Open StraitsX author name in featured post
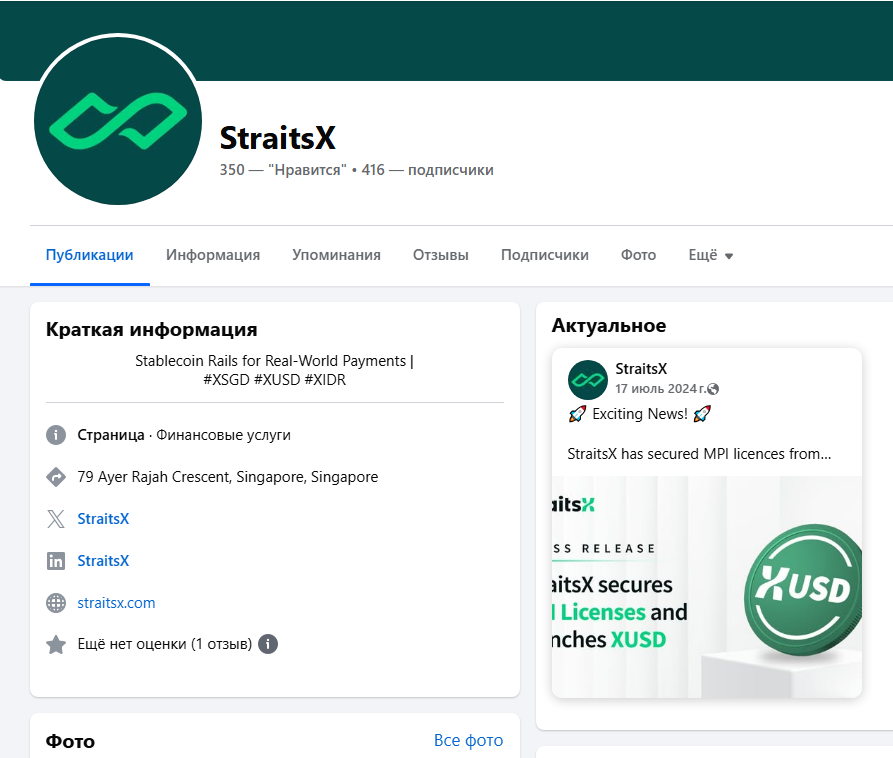The width and height of the screenshot is (893, 758). coord(641,368)
